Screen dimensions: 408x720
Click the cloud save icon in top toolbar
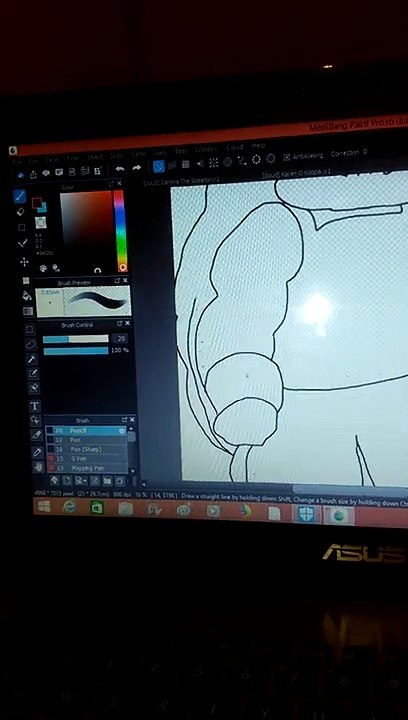20,174
